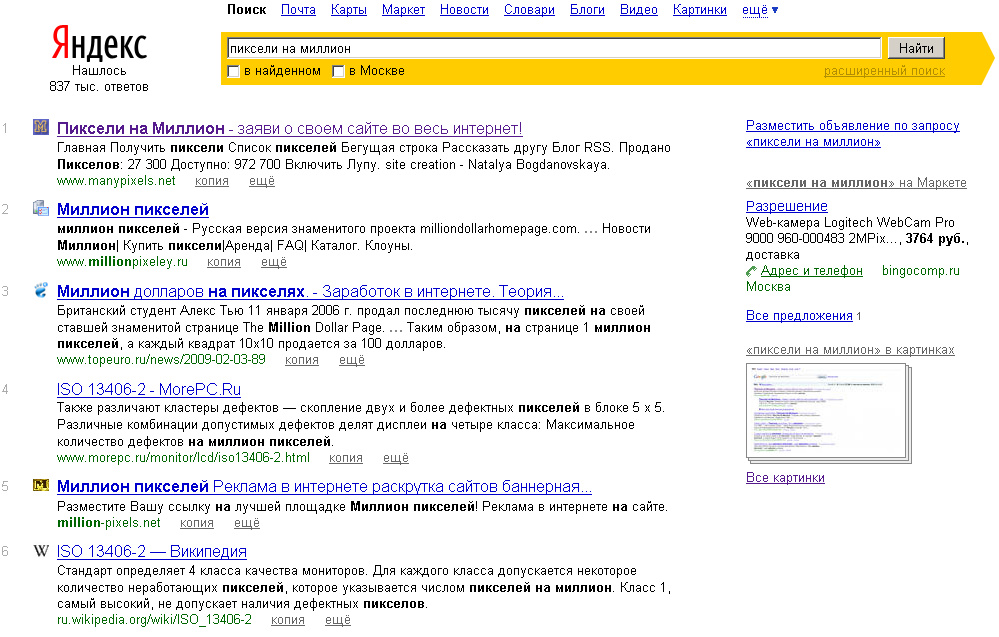Open the 'ISO 13406-2 — Википедия' result
This screenshot has width=999, height=637.
[152, 552]
